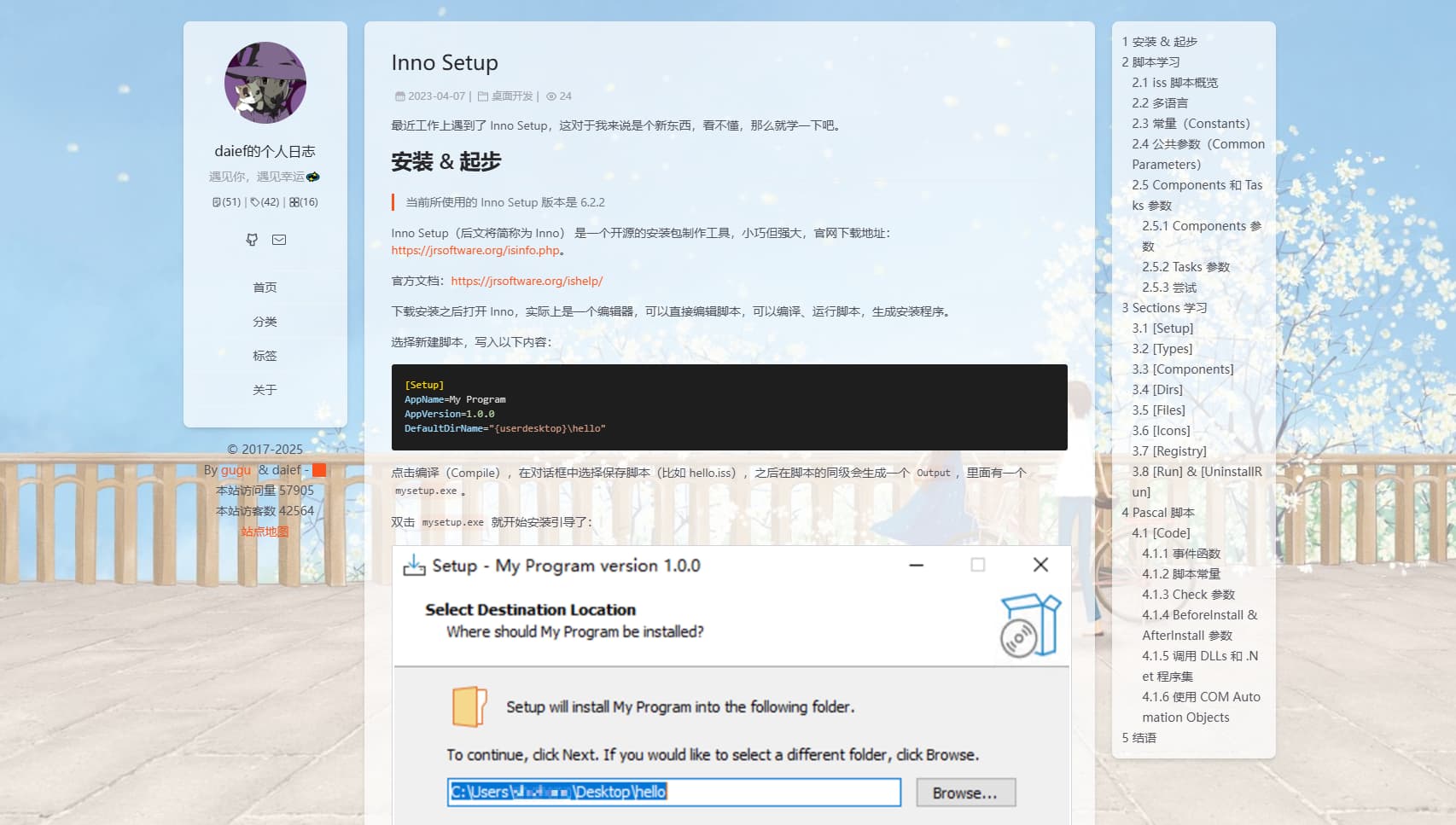Open the jrsoftware.org/isinfo.php link
This screenshot has height=825, width=1456.
(x=474, y=250)
